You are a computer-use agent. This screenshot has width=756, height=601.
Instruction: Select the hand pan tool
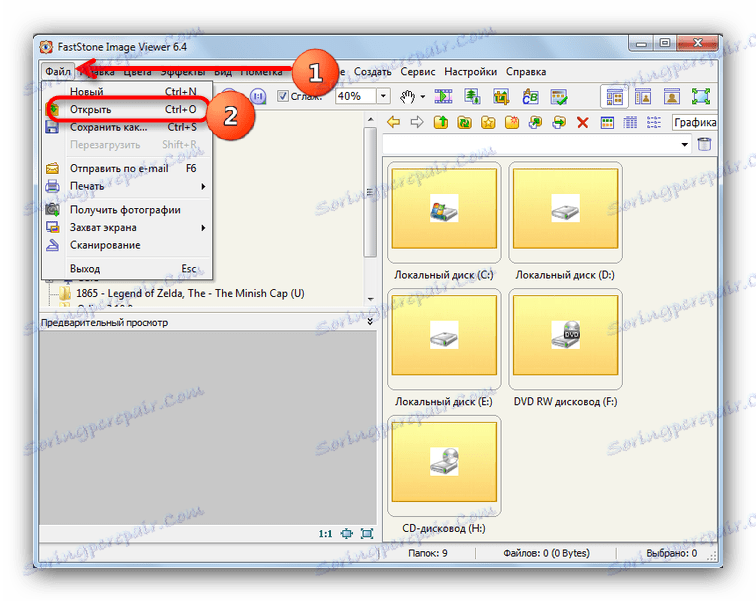(407, 97)
